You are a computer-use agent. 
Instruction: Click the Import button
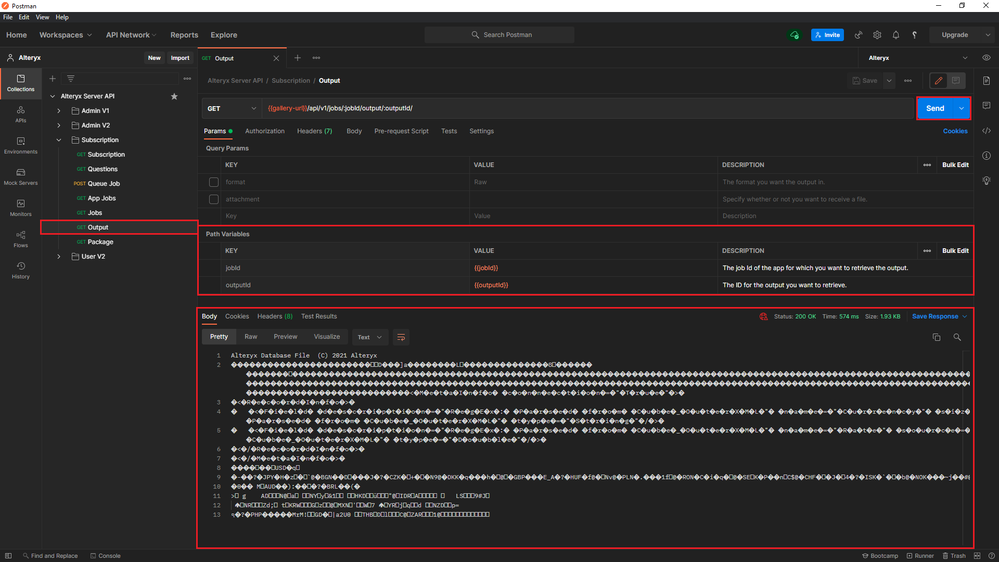click(x=180, y=58)
